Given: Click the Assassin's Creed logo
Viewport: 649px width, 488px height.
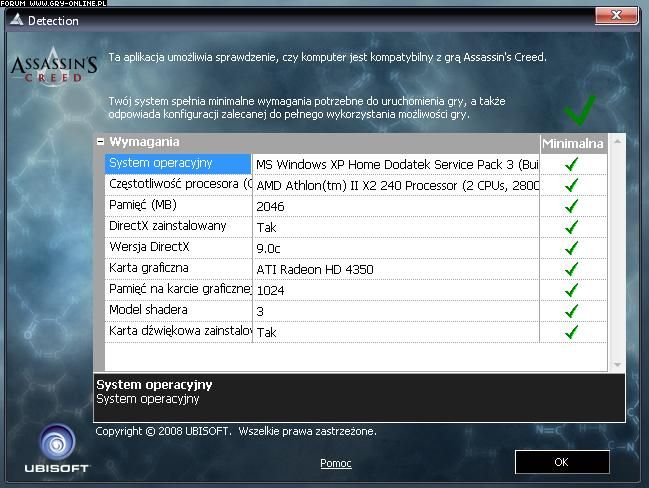Looking at the screenshot, I should (x=54, y=67).
